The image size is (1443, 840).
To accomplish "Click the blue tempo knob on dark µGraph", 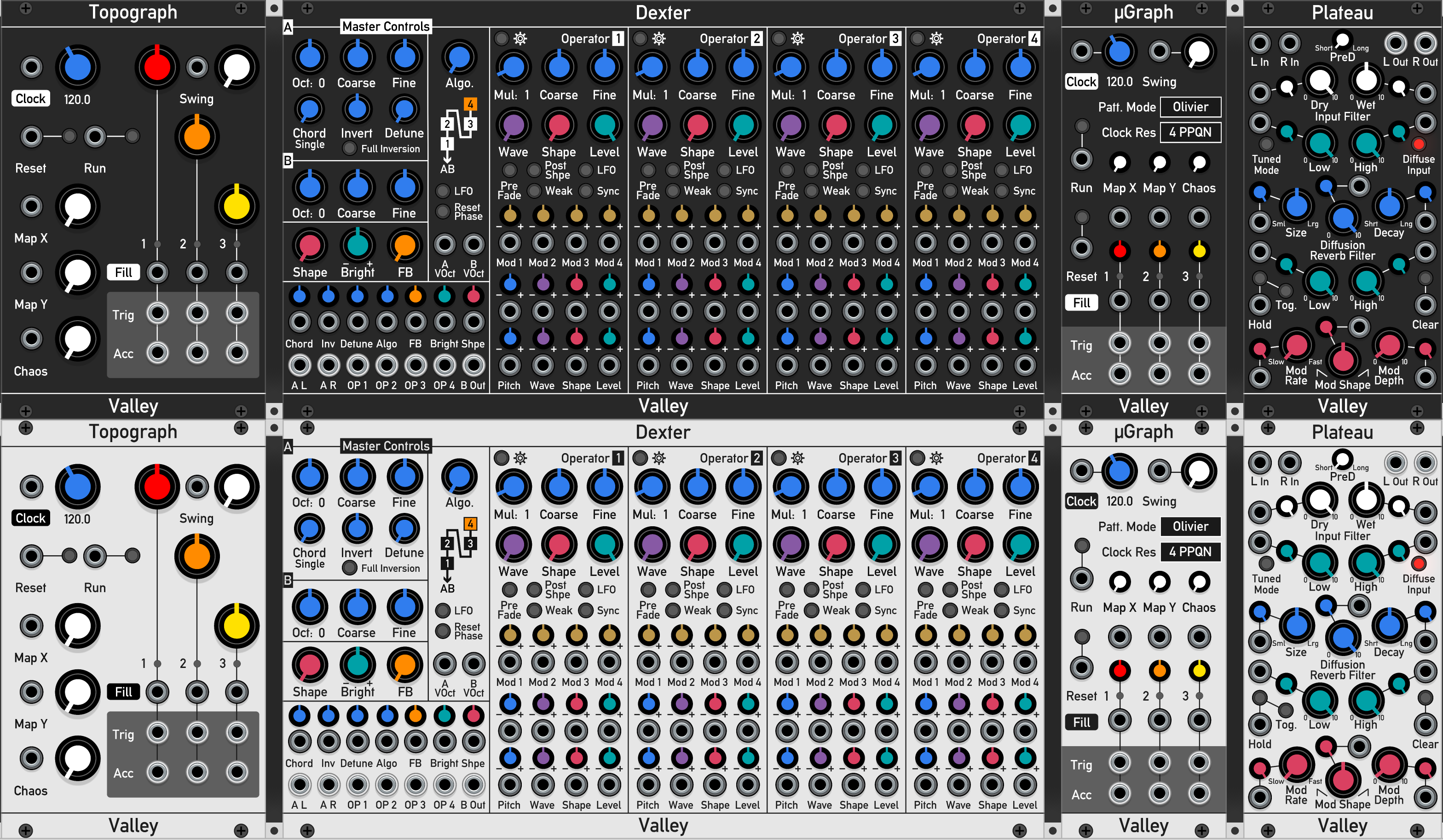I will pos(1119,52).
